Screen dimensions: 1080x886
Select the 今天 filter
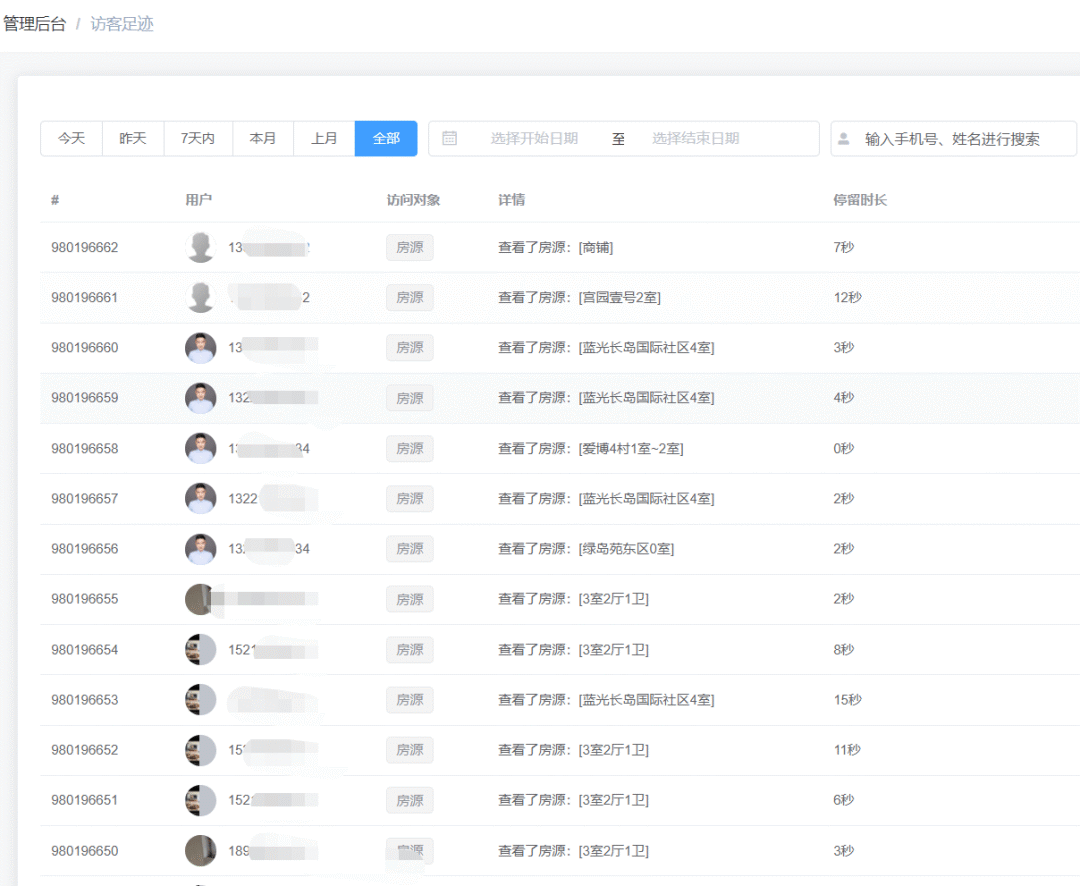(71, 139)
